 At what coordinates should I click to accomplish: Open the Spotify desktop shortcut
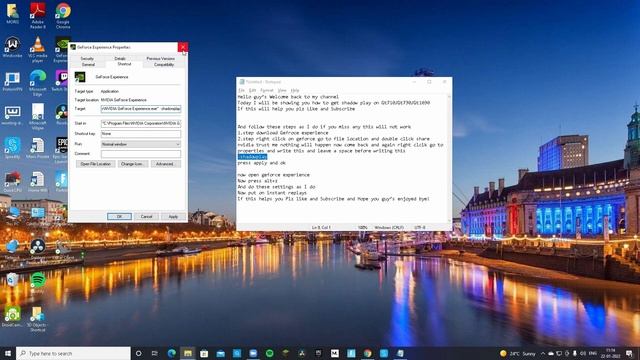(x=38, y=282)
